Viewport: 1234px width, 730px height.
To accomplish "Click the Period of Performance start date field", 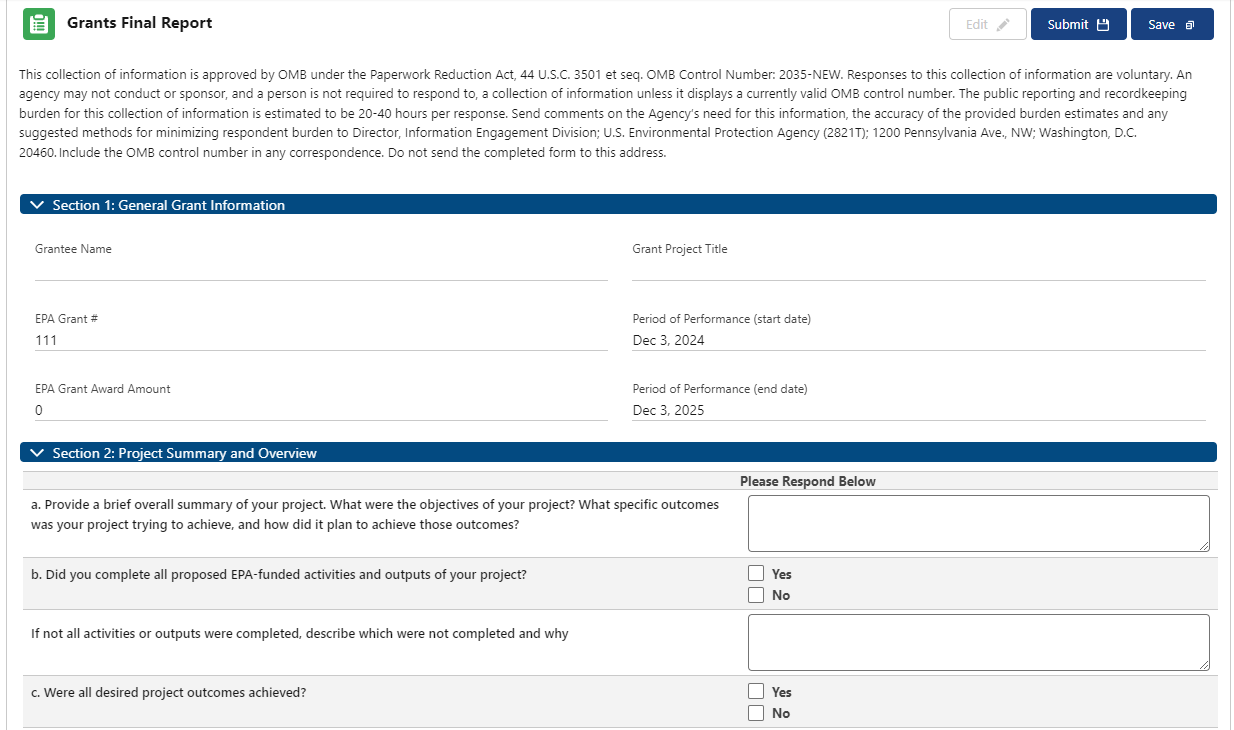I will (x=669, y=340).
